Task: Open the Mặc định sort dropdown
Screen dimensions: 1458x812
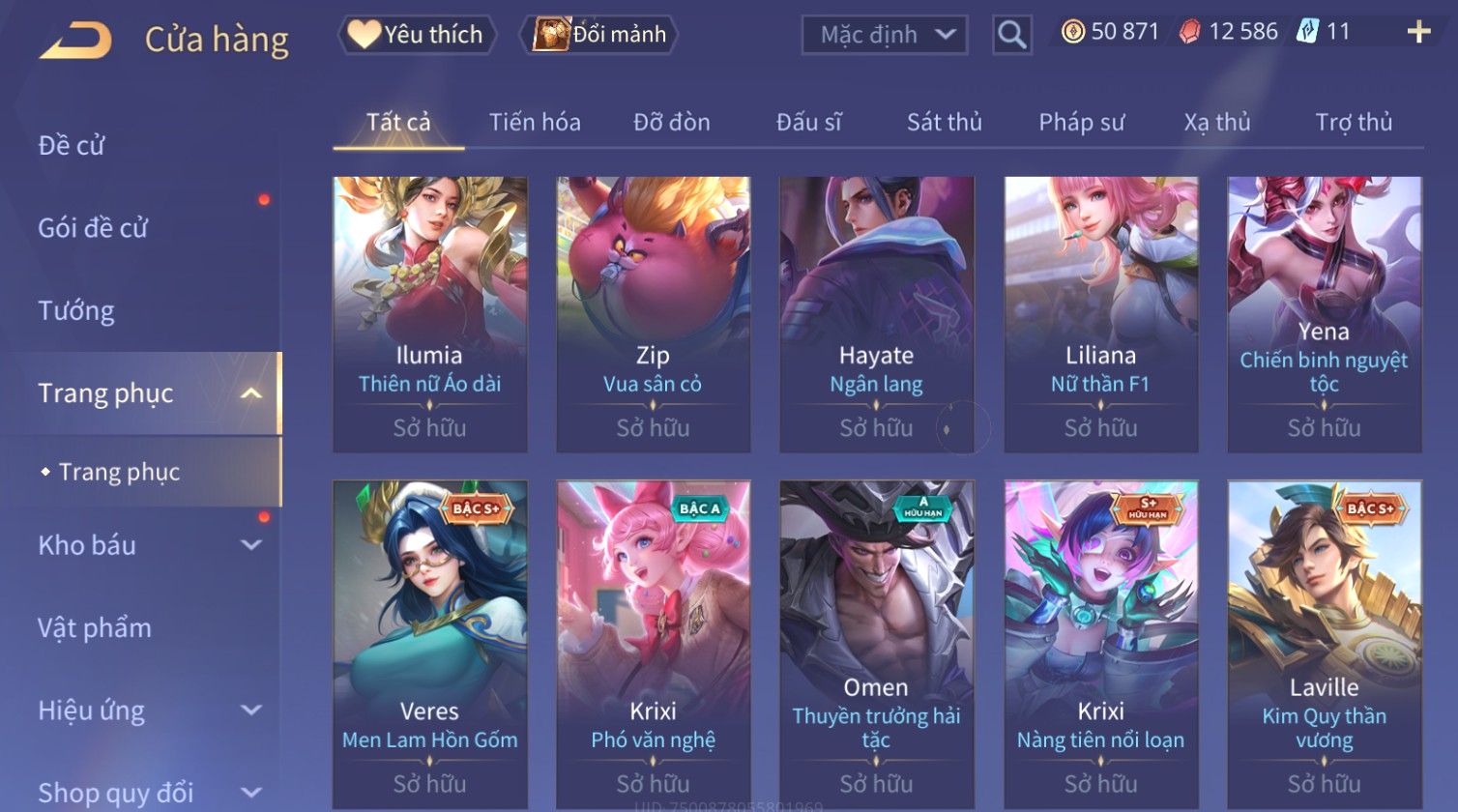Action: (x=884, y=35)
